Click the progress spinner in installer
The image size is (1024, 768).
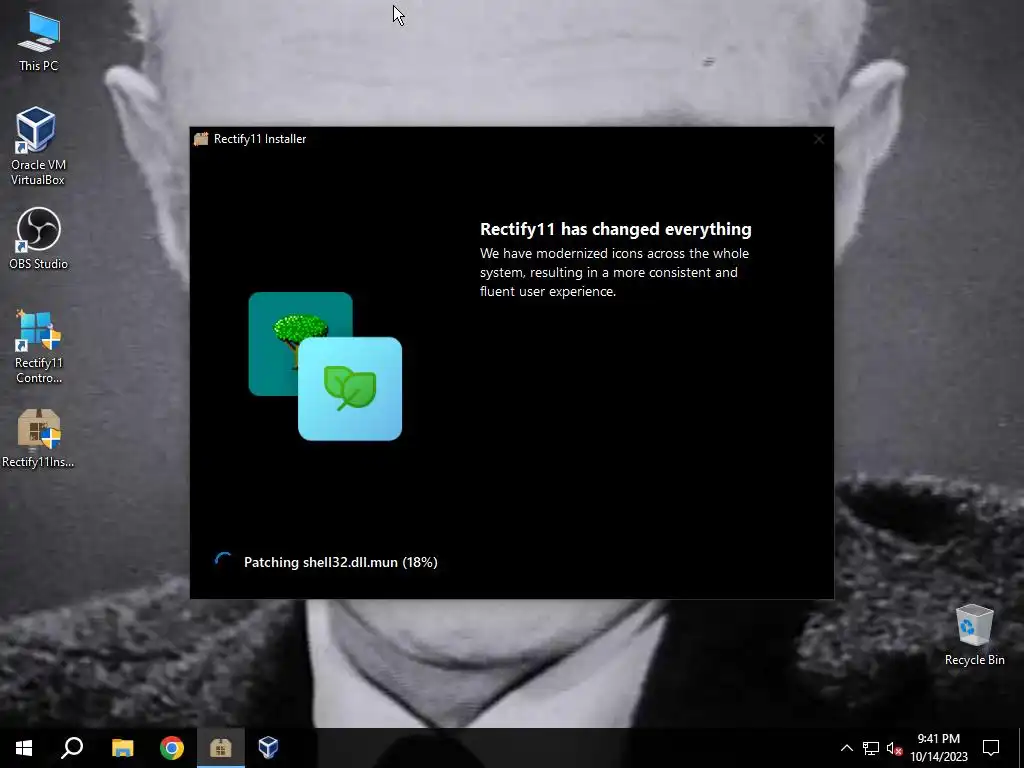point(223,562)
